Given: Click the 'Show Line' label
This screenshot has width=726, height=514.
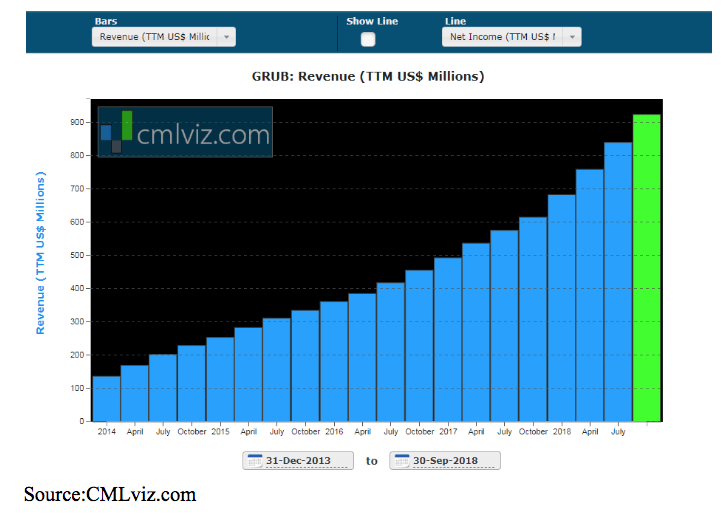Looking at the screenshot, I should (372, 21).
